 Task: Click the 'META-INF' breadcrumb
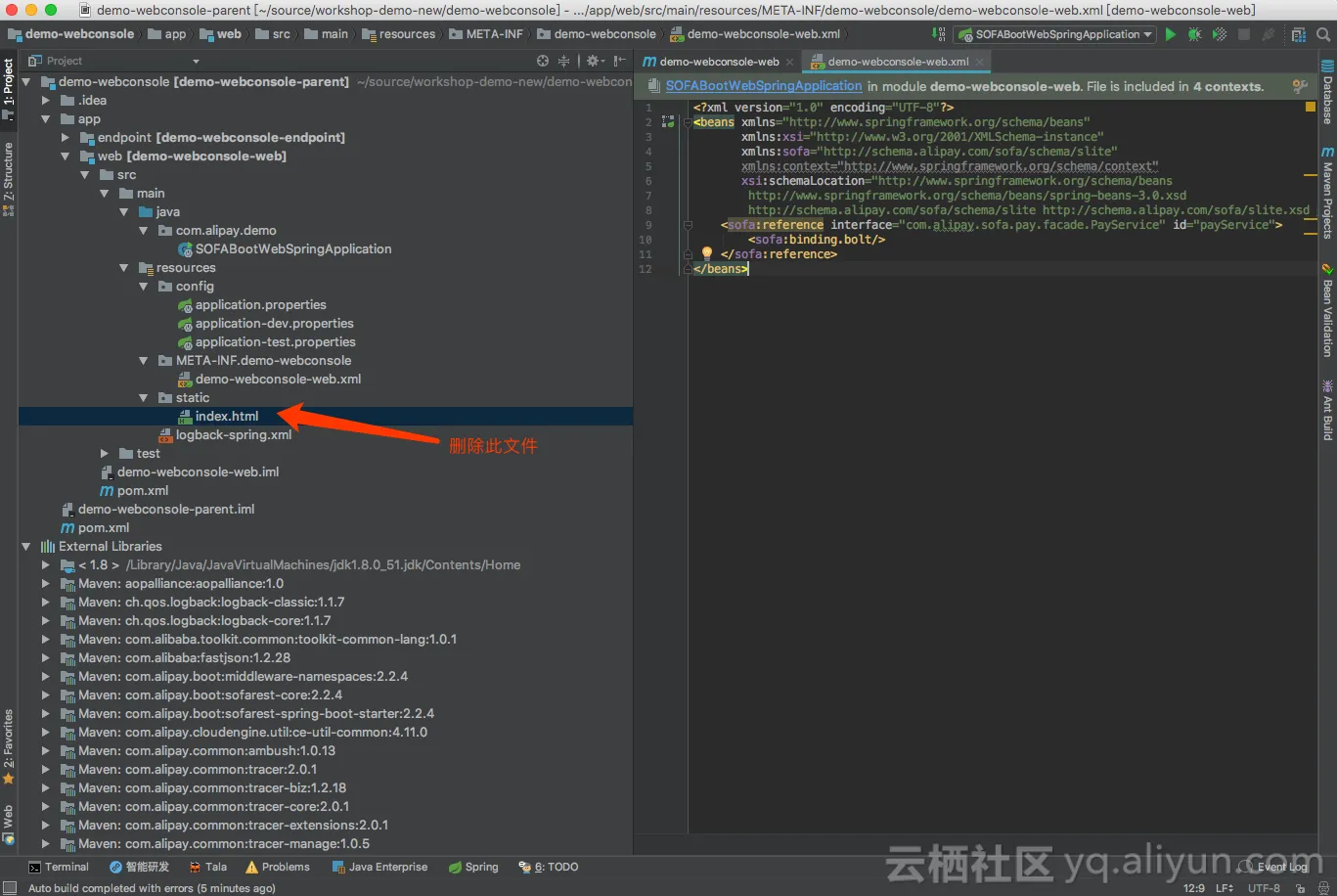(x=487, y=34)
